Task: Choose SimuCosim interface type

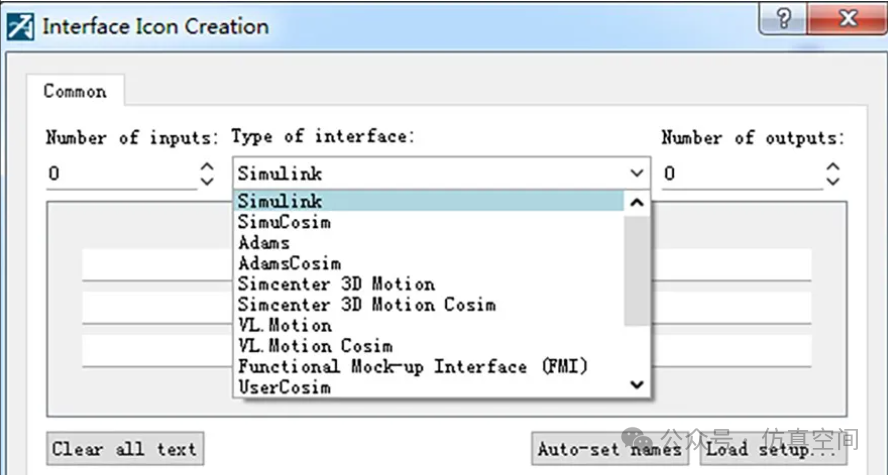Action: (284, 222)
